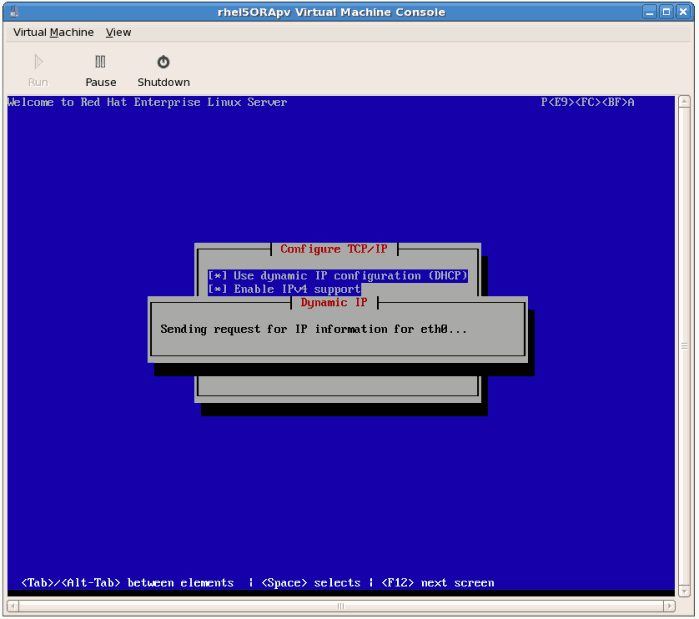The height and width of the screenshot is (619, 699).
Task: Click the Dynamic IP dialog message
Action: pos(314,329)
